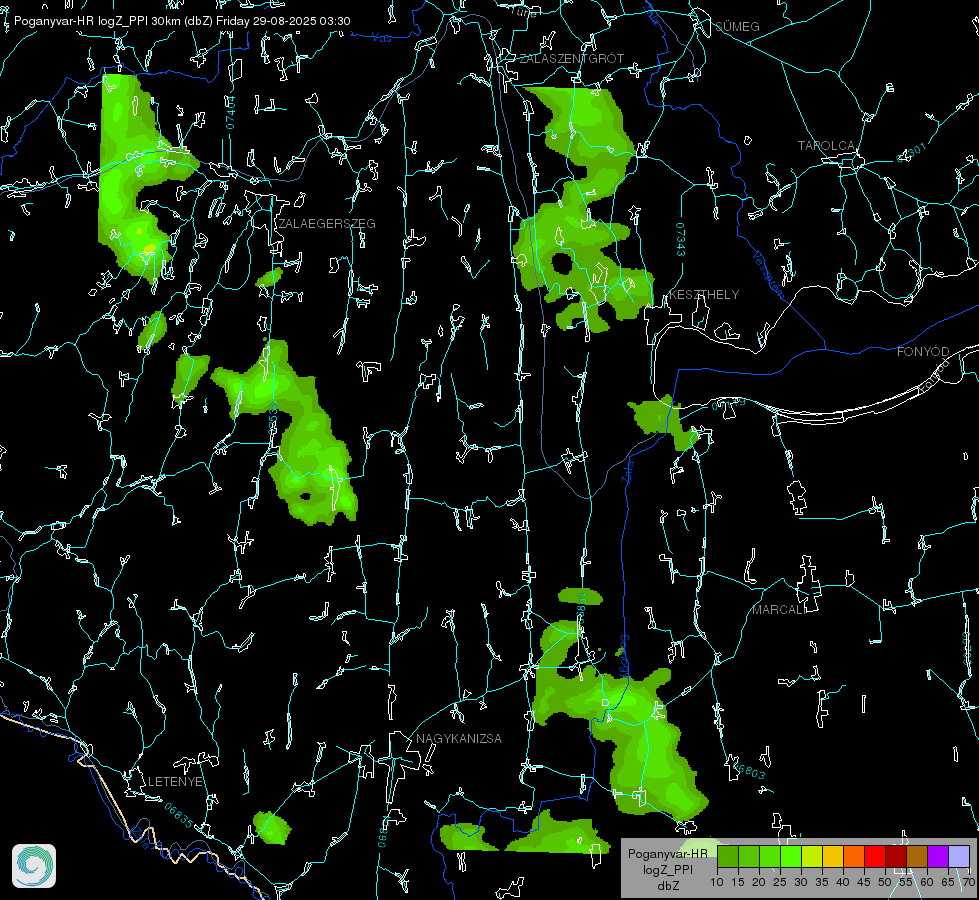Select the yellow-green 30-35 dBZ legend swatch
Viewport: 979px width, 900px height.
812,856
